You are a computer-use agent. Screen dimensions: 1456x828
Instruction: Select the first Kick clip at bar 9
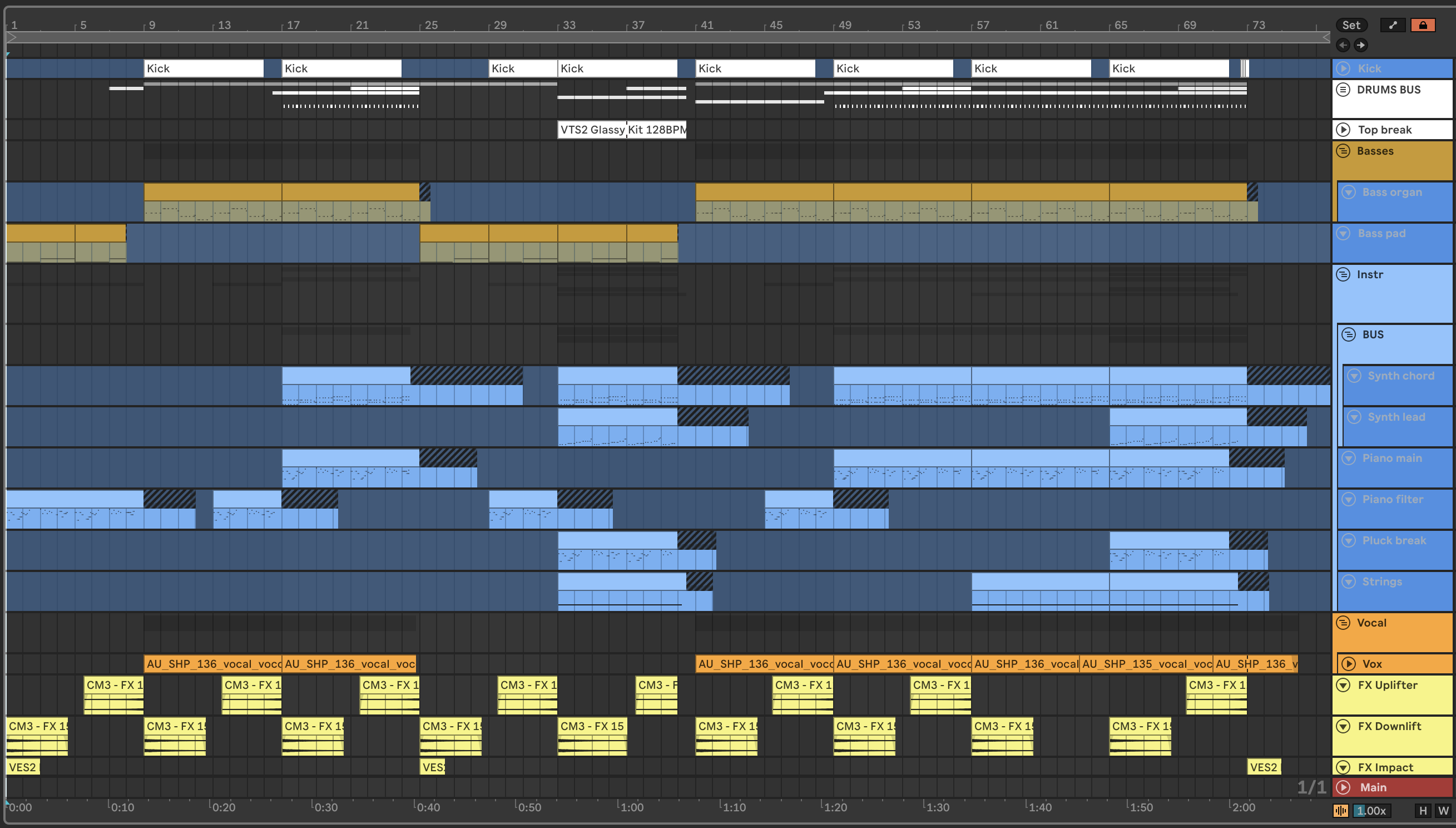click(x=204, y=68)
